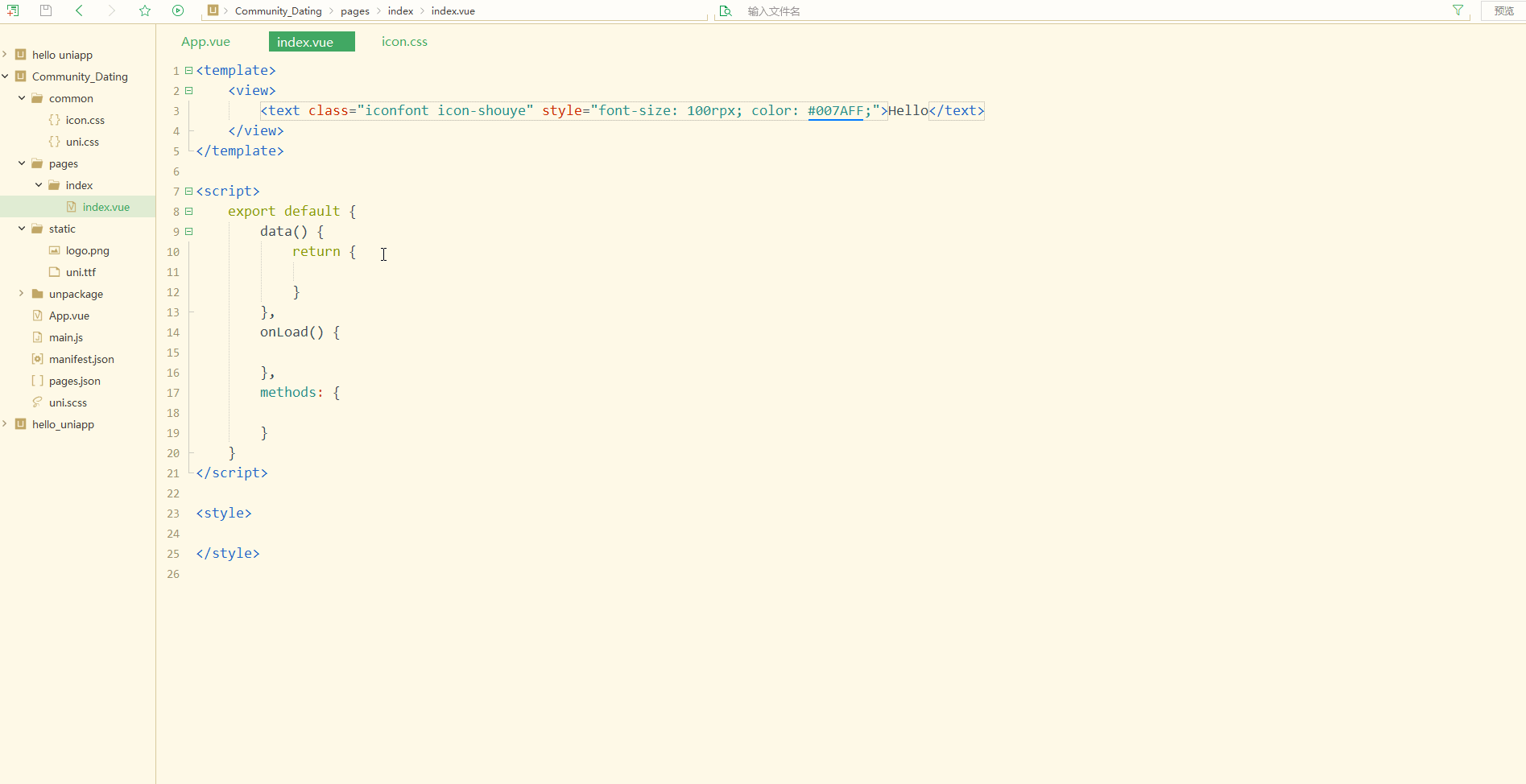Switch to the icon.css tab
1526x784 pixels.
point(404,42)
